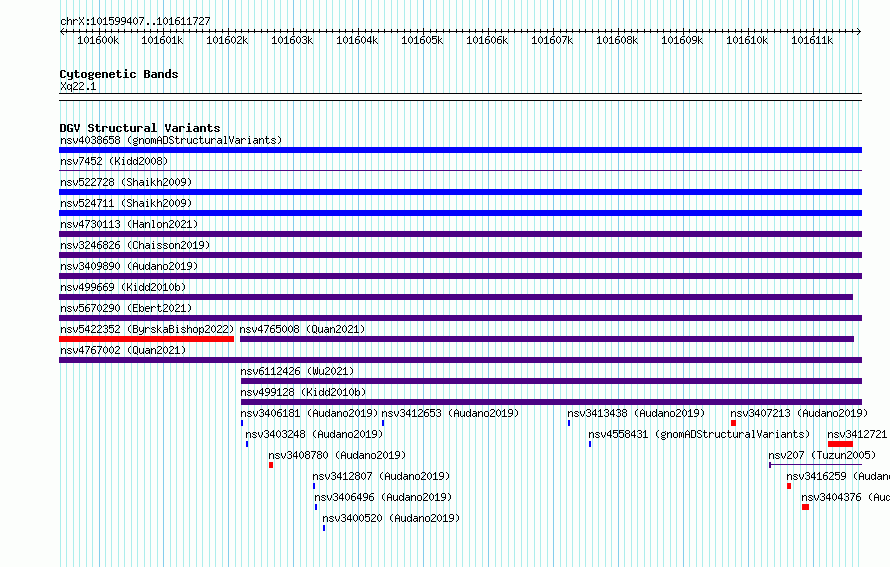Open nsv4765008 (Quan2021) label
Screen dimensions: 890x567
[x=302, y=329]
